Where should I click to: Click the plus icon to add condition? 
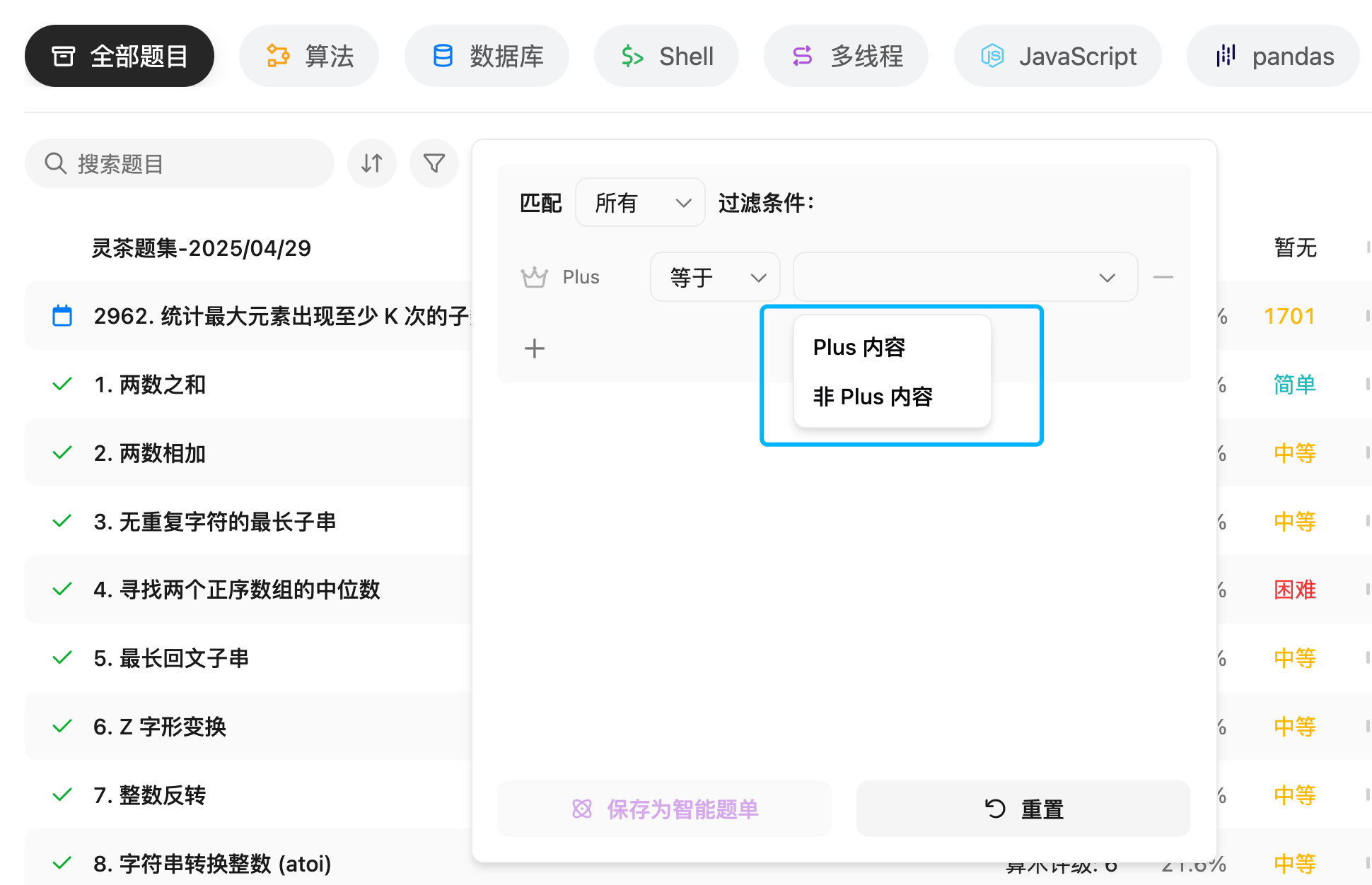(534, 348)
